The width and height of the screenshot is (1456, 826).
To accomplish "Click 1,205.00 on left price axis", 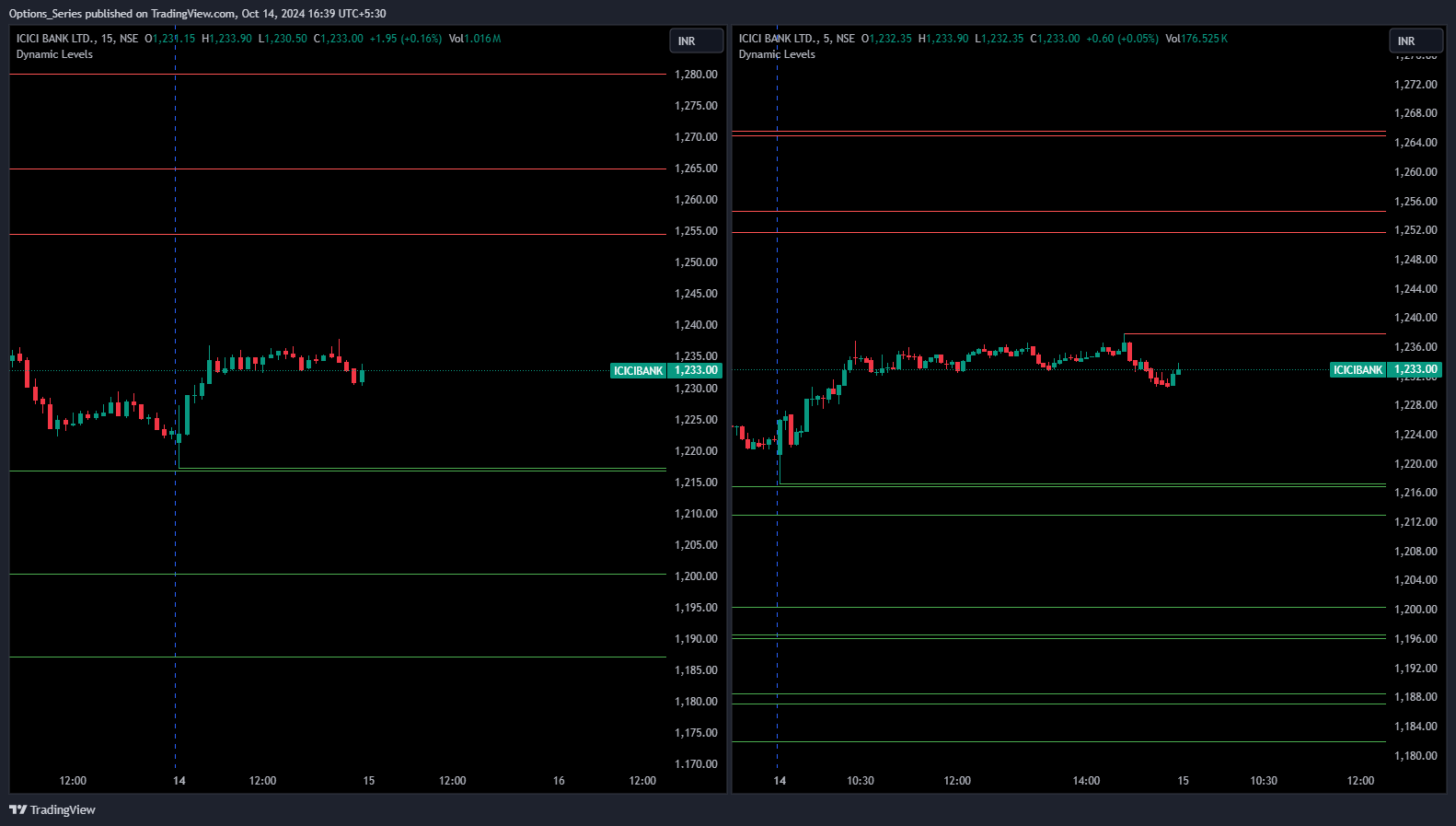I will (x=696, y=545).
